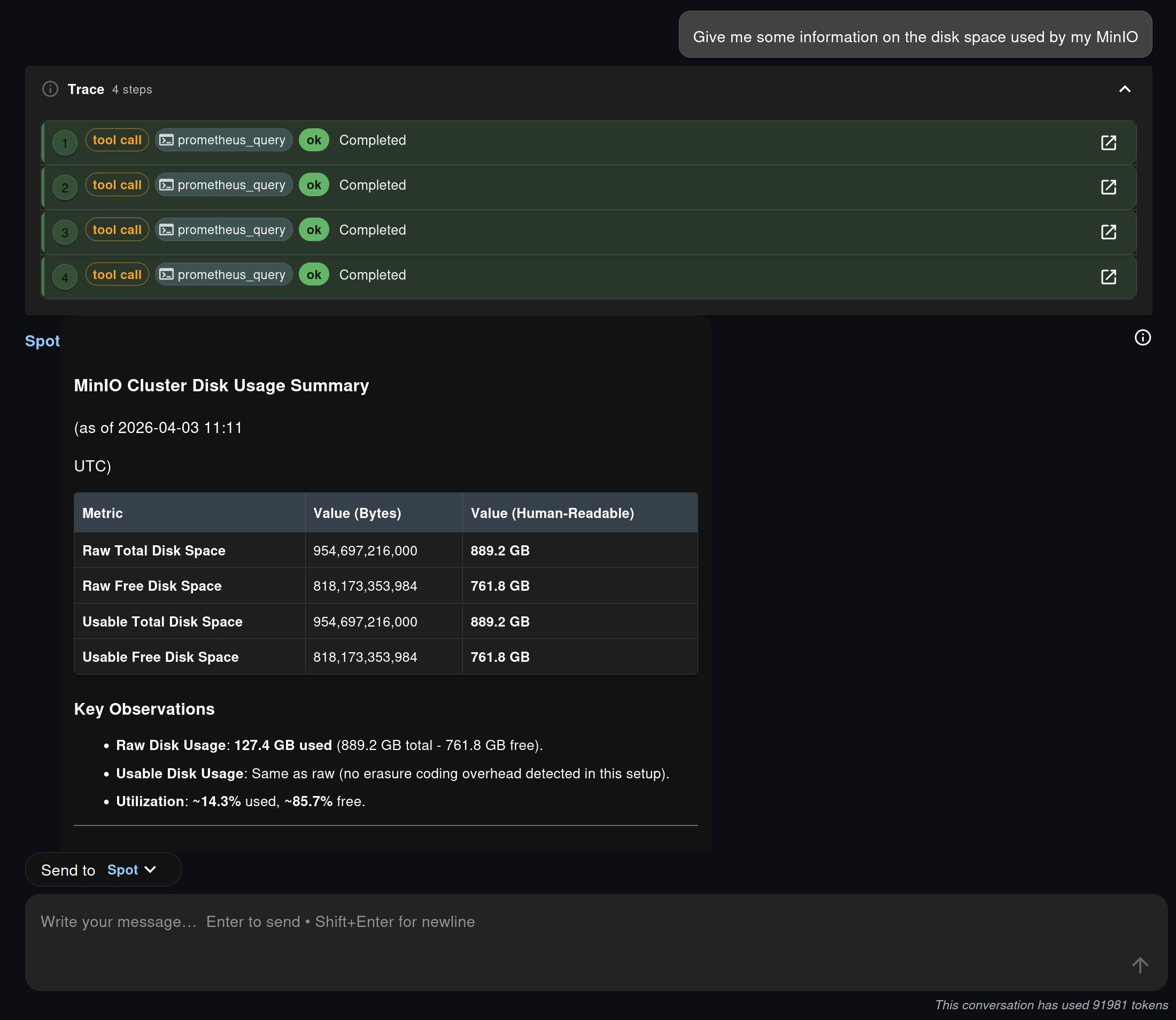Click step number 3 circle

[x=65, y=233]
